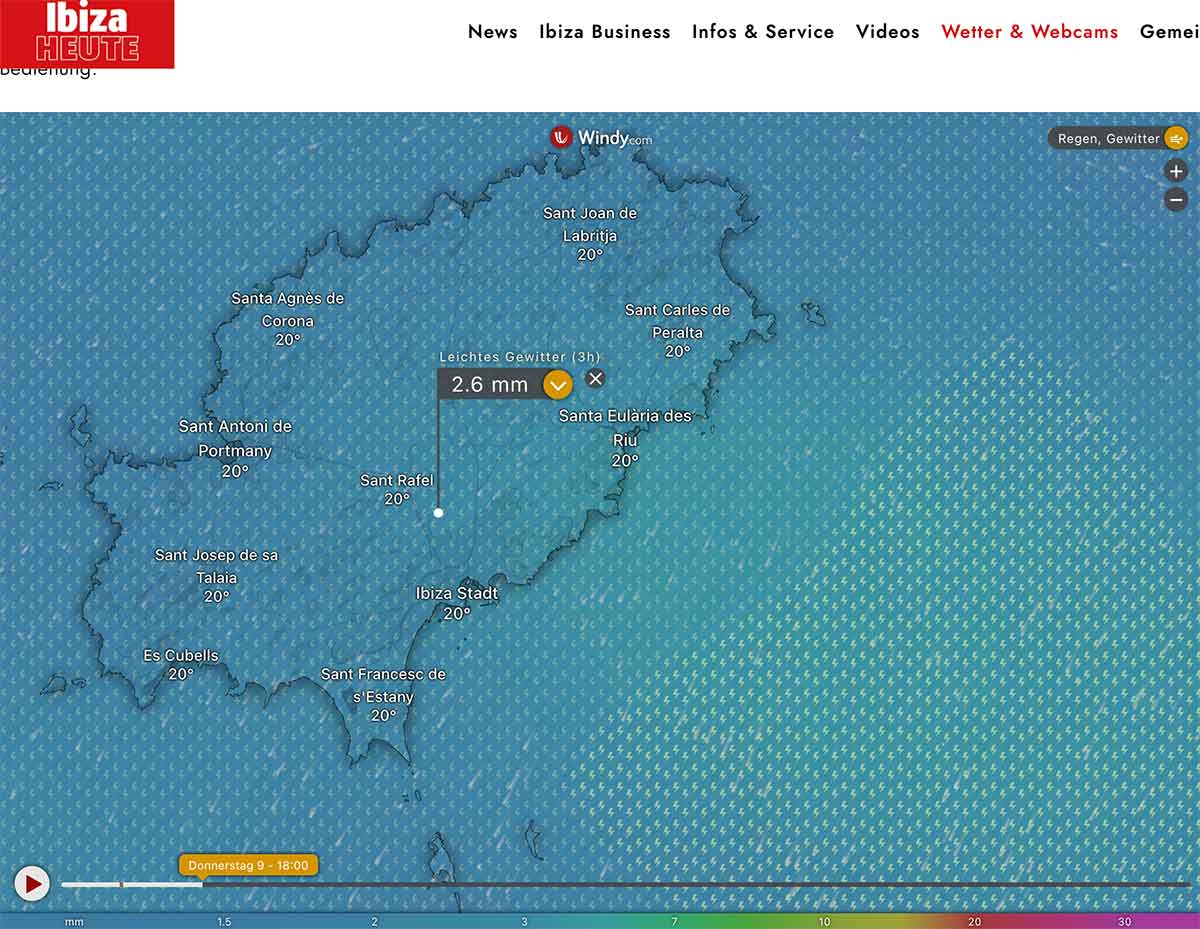The height and width of the screenshot is (929, 1200).
Task: Close the 2.6 mm forecast popup
Action: pyautogui.click(x=595, y=378)
